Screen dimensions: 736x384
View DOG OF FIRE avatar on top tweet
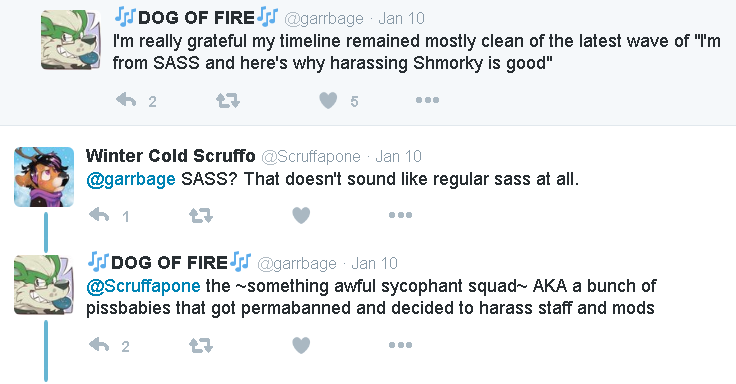click(70, 40)
